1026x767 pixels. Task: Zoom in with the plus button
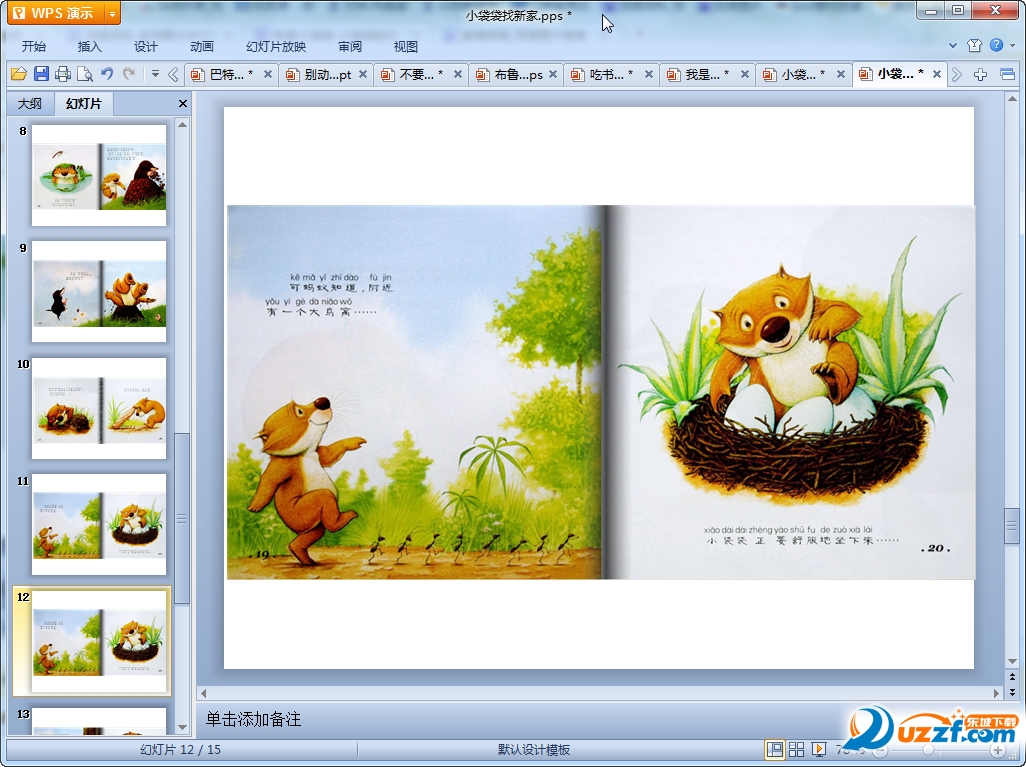(997, 750)
